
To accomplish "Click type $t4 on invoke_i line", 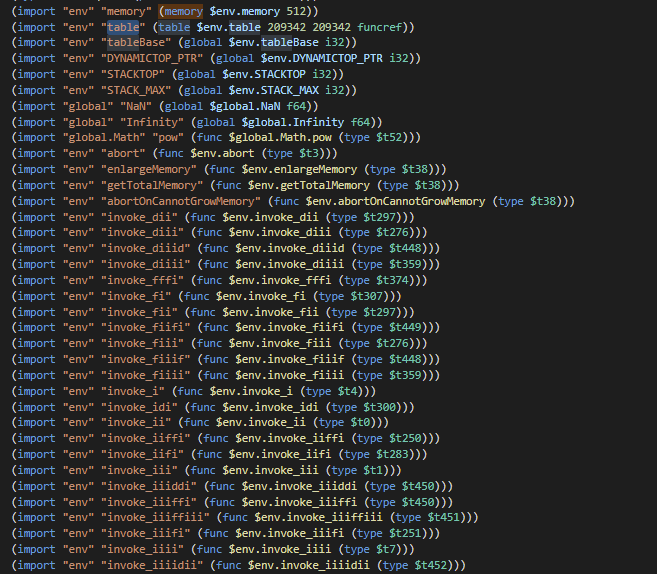I will 348,392.
